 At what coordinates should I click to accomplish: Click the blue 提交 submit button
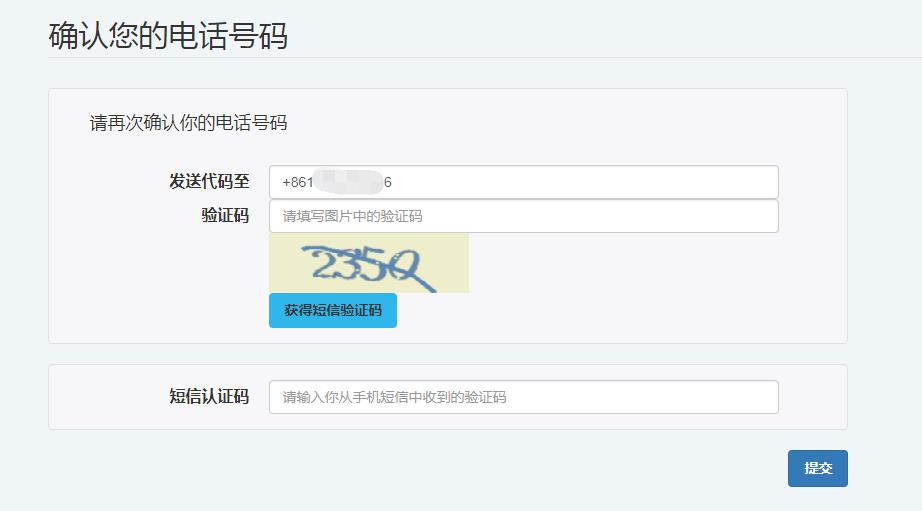tap(817, 468)
